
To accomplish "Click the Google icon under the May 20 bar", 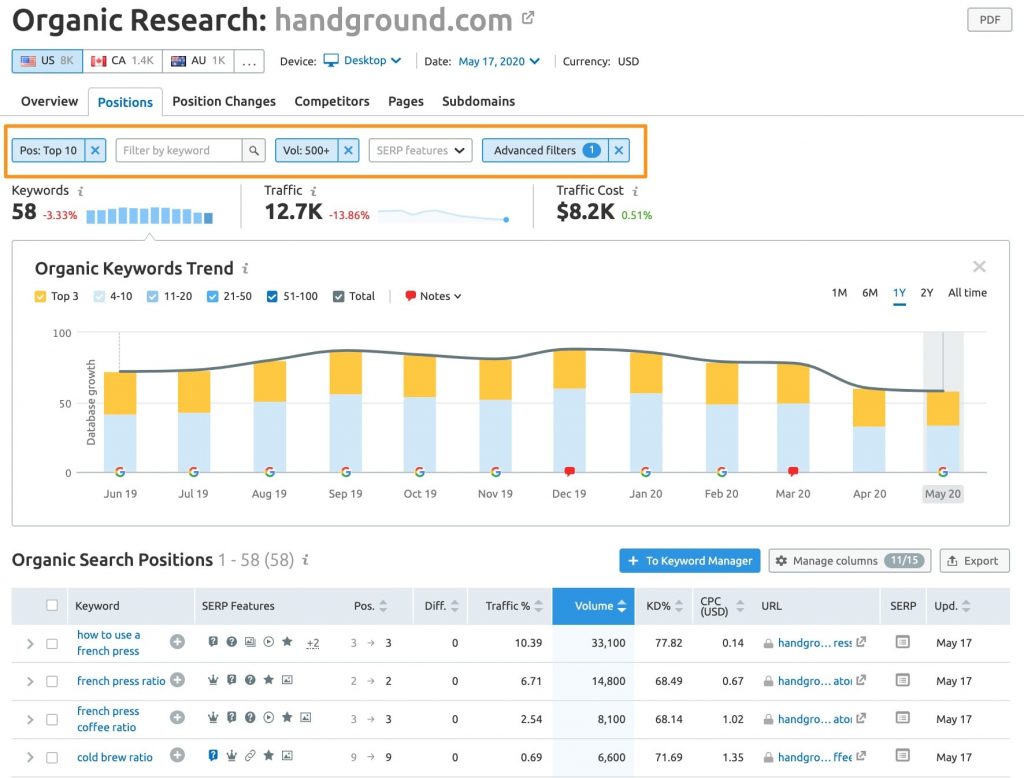I will [x=942, y=470].
